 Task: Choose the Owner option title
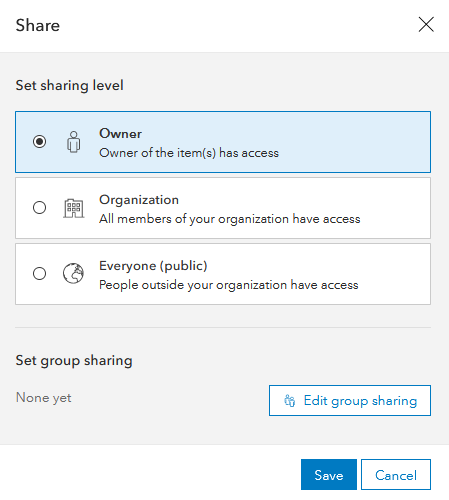coord(120,134)
